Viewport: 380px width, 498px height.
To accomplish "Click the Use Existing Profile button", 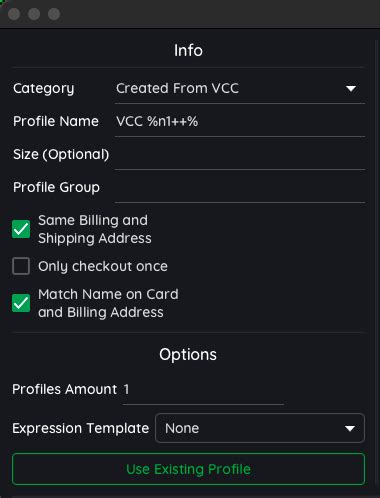I will [x=188, y=469].
